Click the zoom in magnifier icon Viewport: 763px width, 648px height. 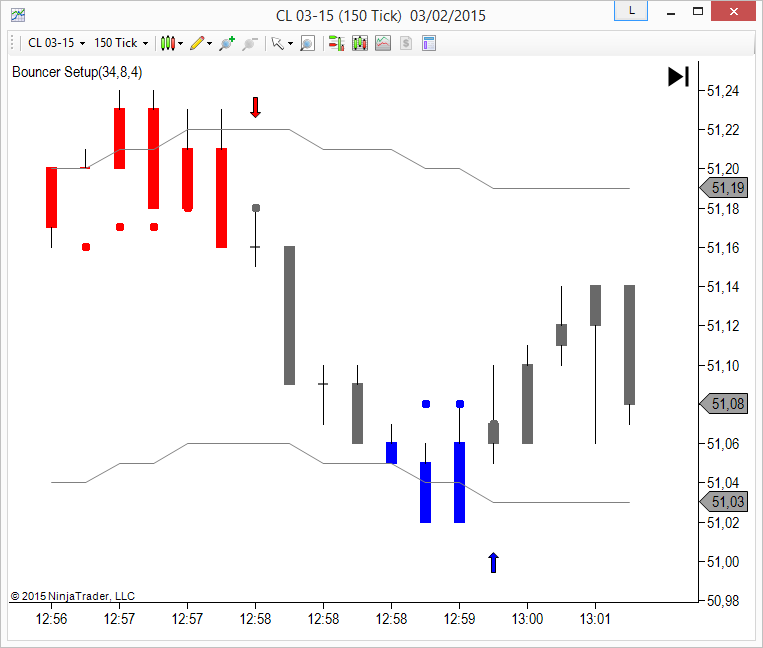[227, 43]
